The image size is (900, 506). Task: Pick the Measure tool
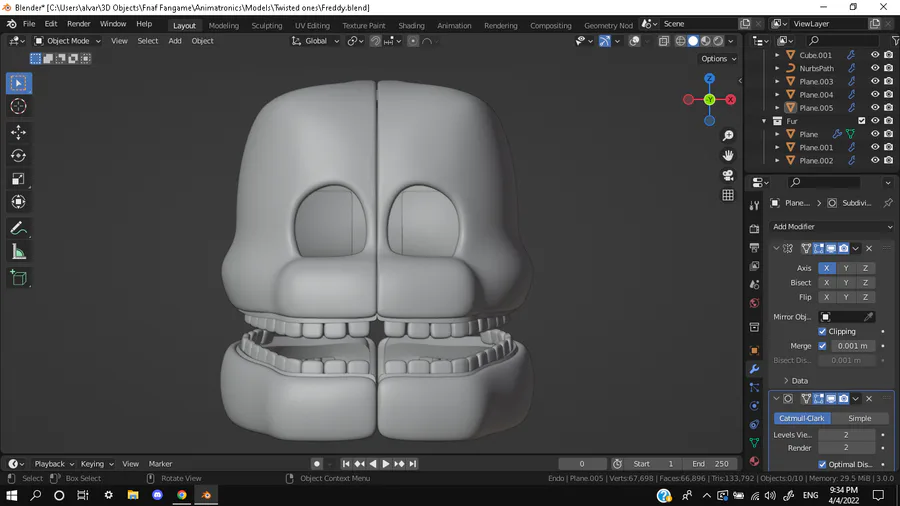18,252
